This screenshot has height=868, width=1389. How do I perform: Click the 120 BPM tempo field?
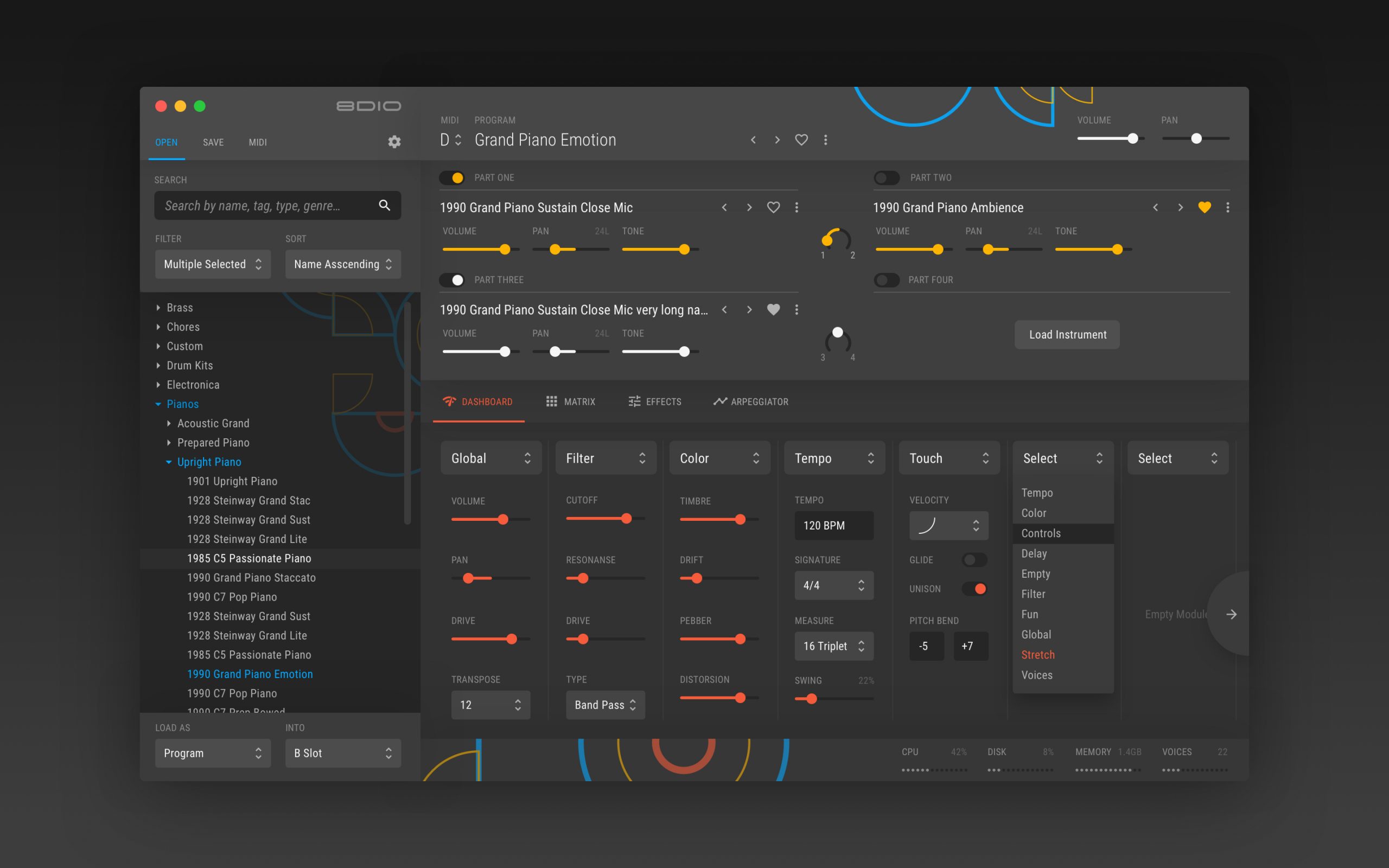tap(834, 525)
